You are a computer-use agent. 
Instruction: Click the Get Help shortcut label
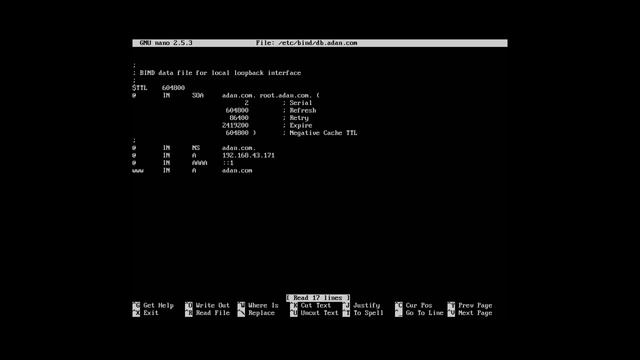point(158,305)
